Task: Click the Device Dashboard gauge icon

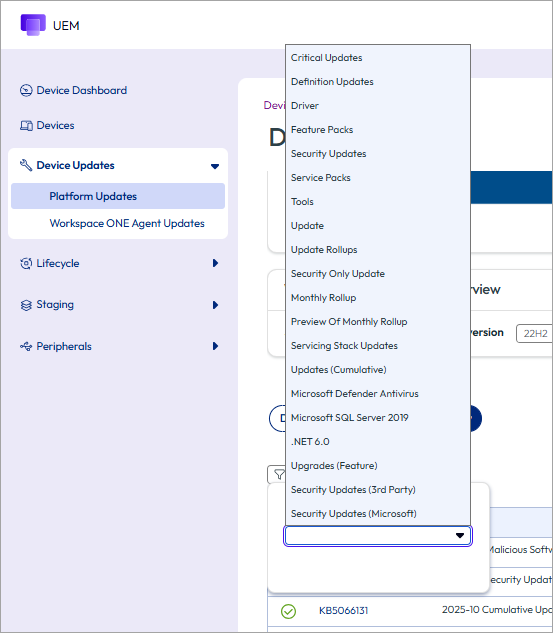Action: (x=26, y=90)
